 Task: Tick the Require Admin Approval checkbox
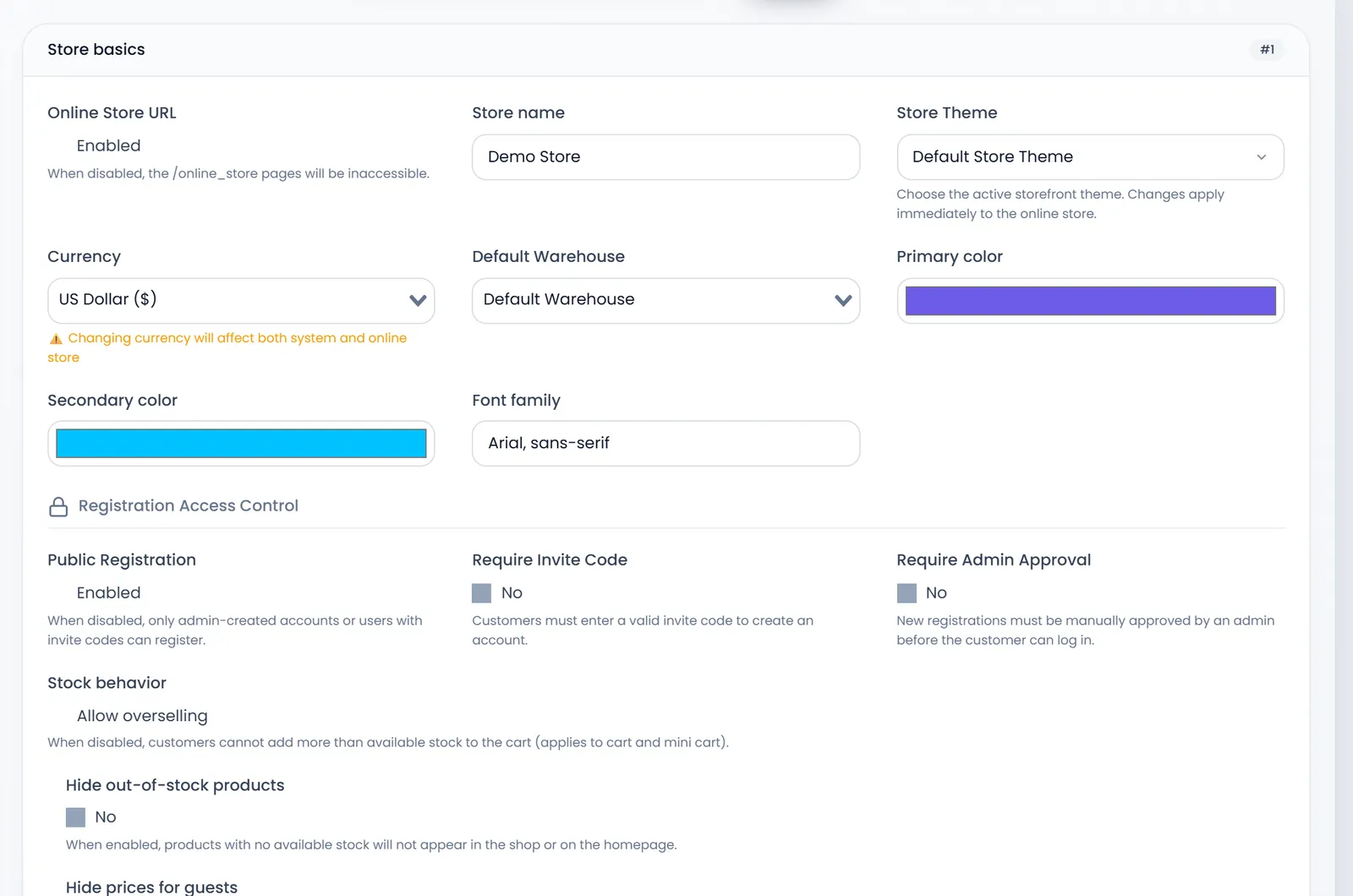(x=907, y=593)
